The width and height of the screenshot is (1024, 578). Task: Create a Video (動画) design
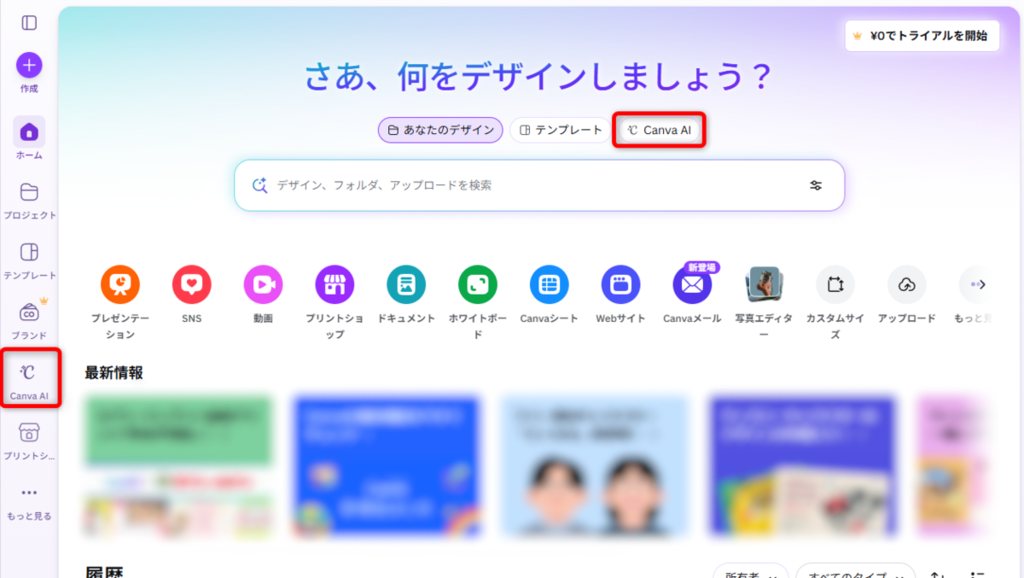[x=263, y=285]
